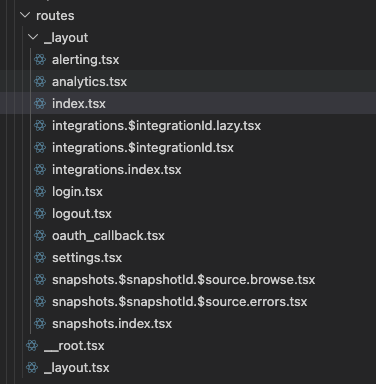Select the routes folder label
Viewport: 376px width, 384px height.
[x=55, y=16]
